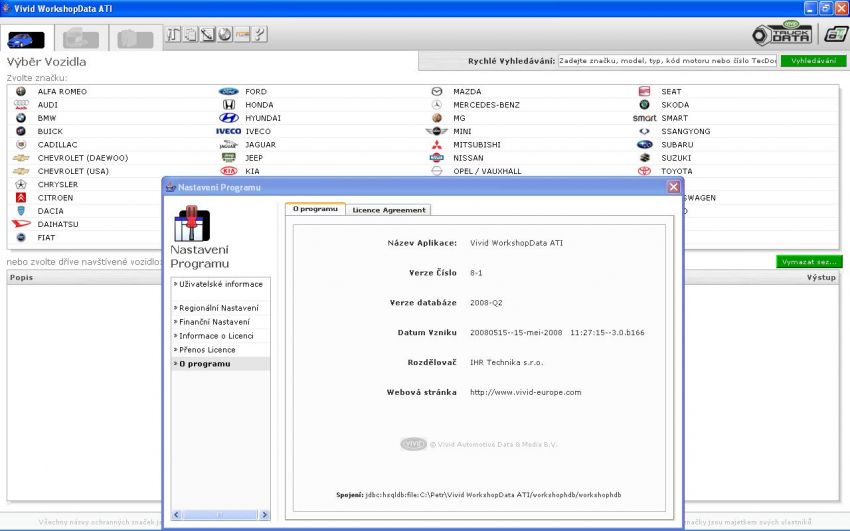Close the Nastavení Programu dialog
This screenshot has width=850, height=531.
[x=673, y=187]
